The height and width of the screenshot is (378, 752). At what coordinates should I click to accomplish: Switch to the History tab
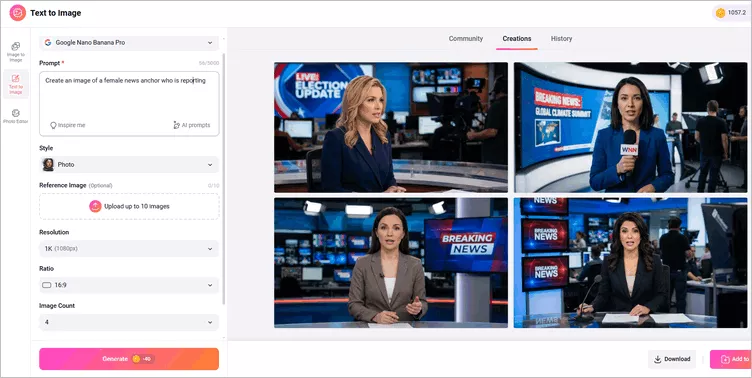pyautogui.click(x=561, y=39)
